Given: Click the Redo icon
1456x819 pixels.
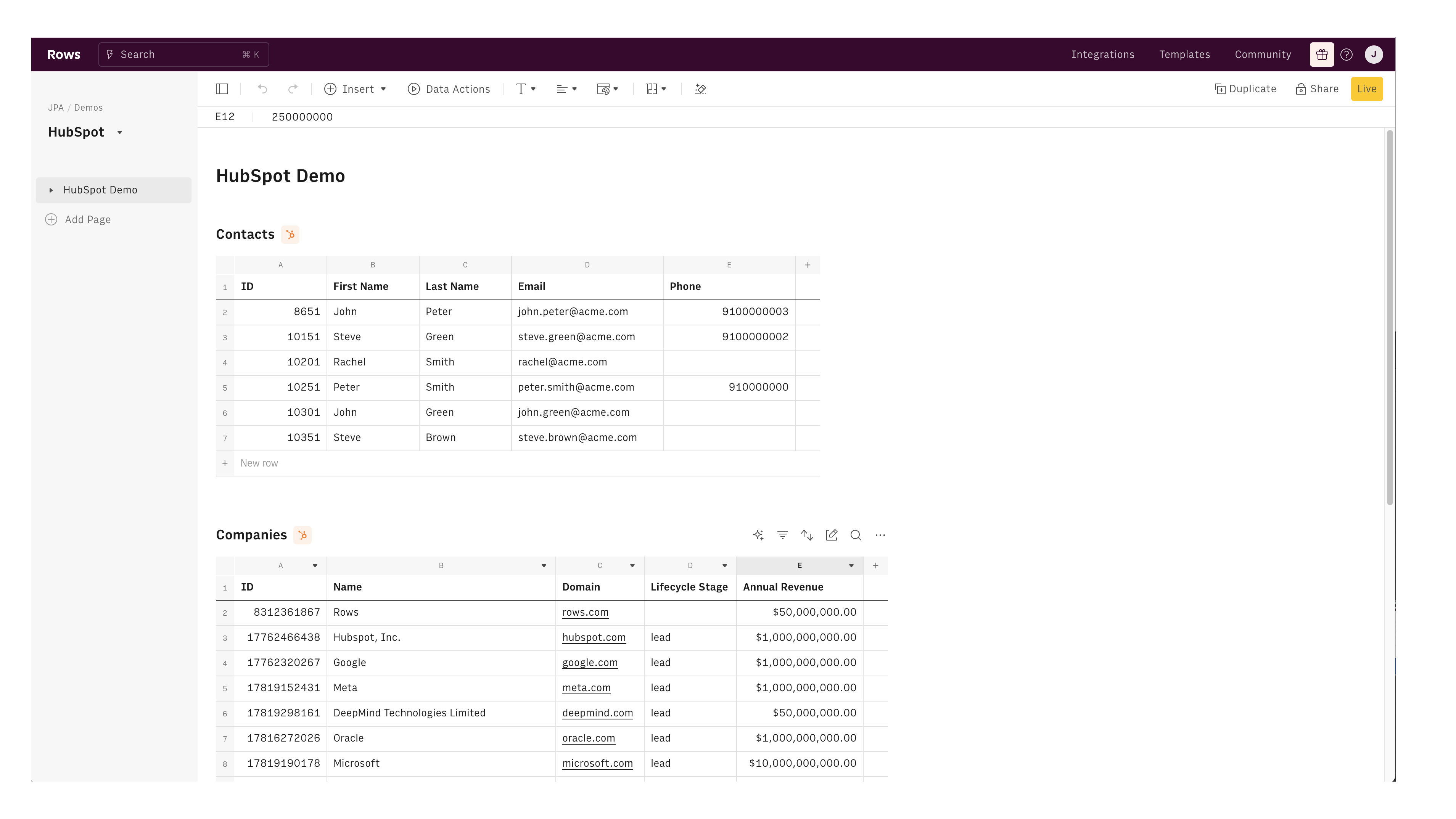Looking at the screenshot, I should [x=293, y=89].
